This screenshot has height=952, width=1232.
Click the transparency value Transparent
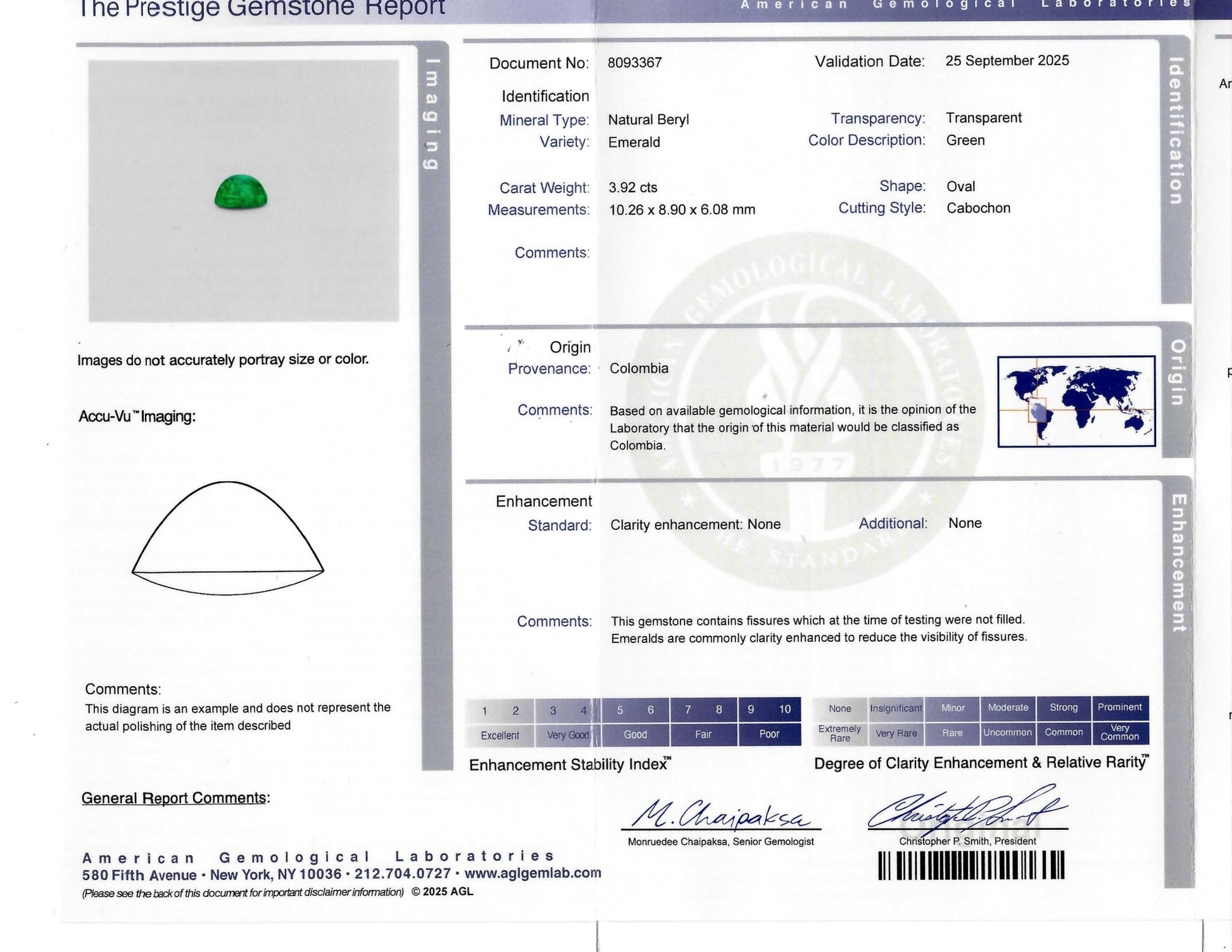[x=984, y=118]
